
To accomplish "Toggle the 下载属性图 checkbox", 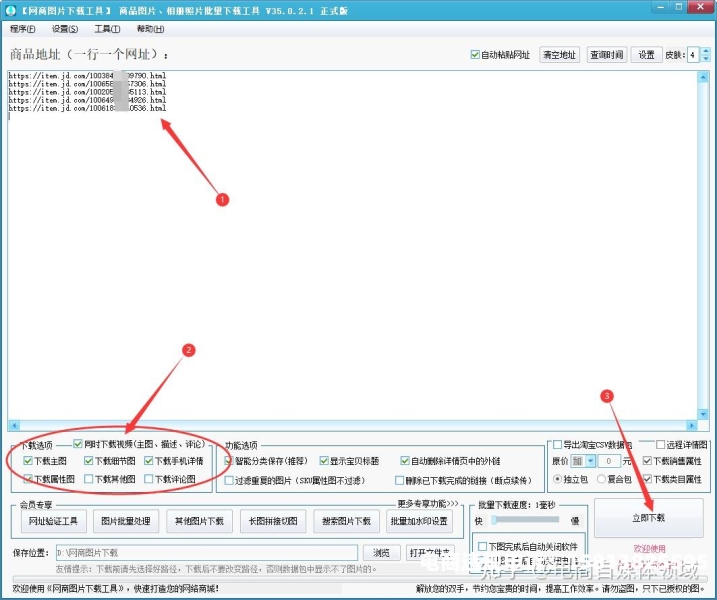I will pyautogui.click(x=28, y=479).
